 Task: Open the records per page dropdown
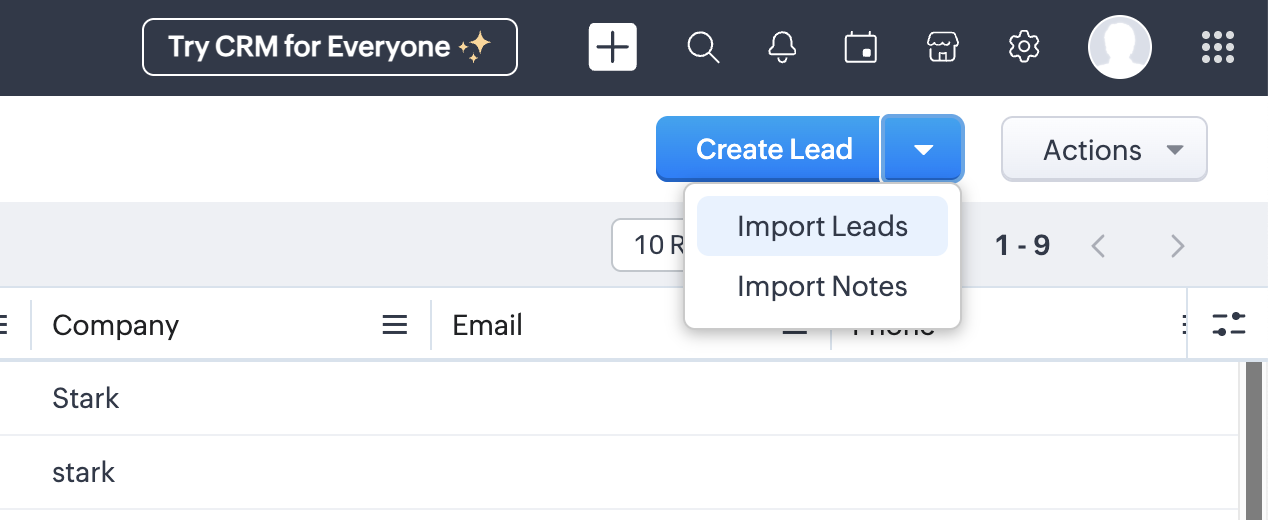[648, 245]
